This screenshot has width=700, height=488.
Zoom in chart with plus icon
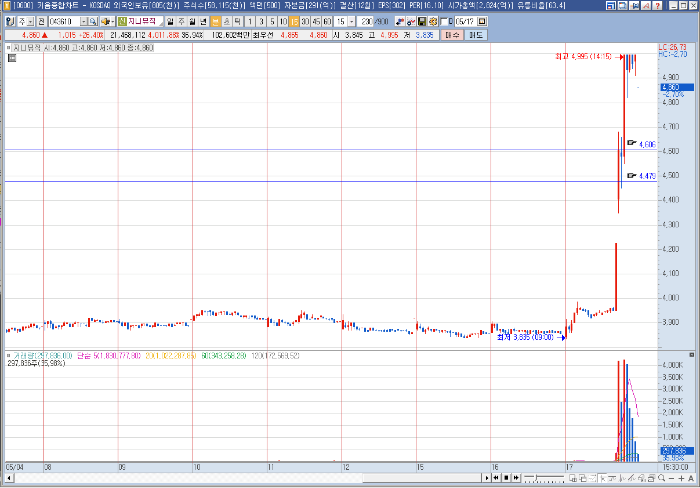[681, 478]
